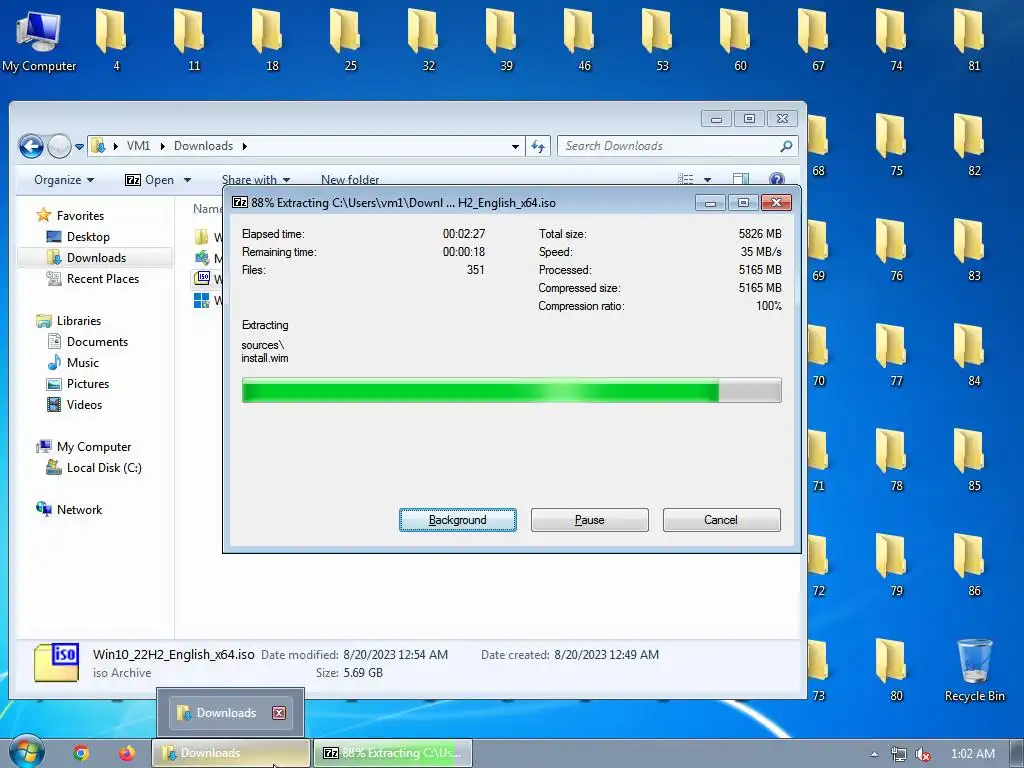Expand the Open button dropdown arrow

[x=187, y=180]
